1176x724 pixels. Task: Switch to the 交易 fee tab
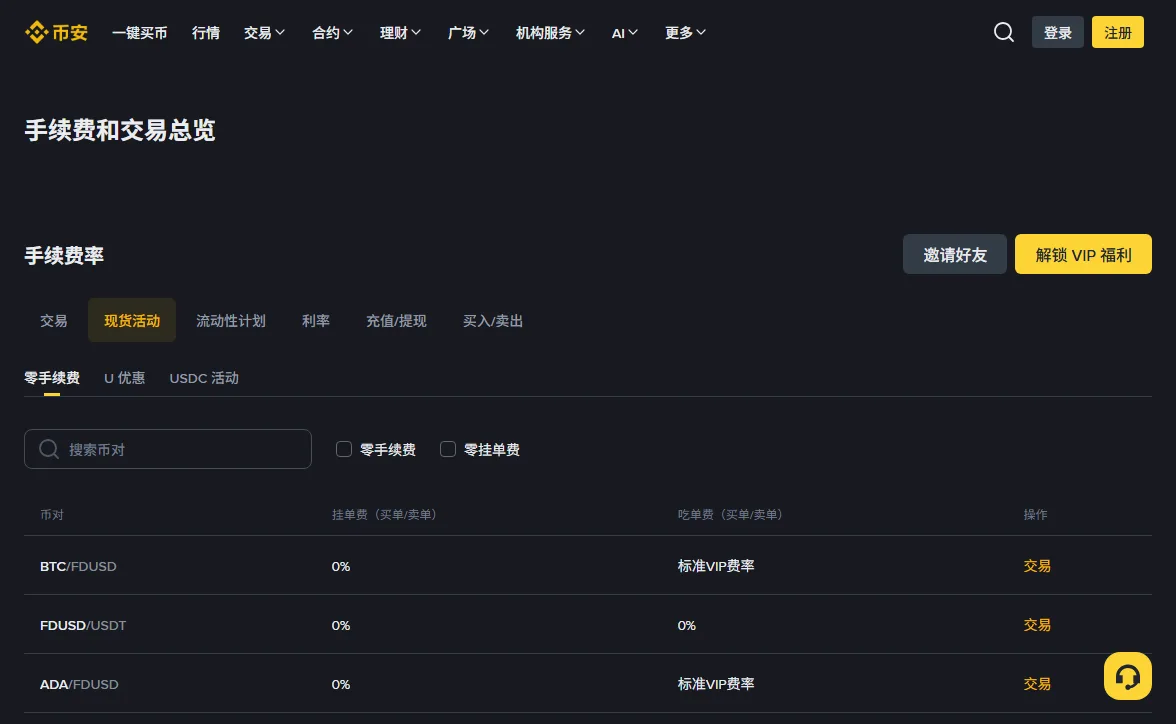[x=53, y=320]
